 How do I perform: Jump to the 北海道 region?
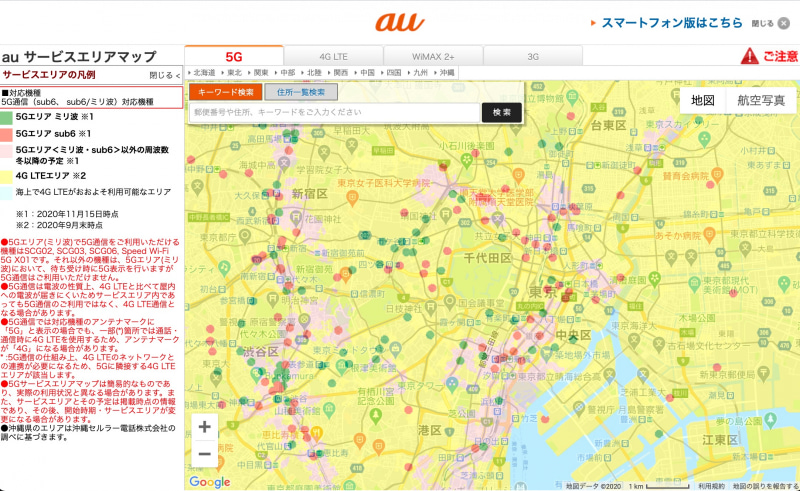click(202, 72)
